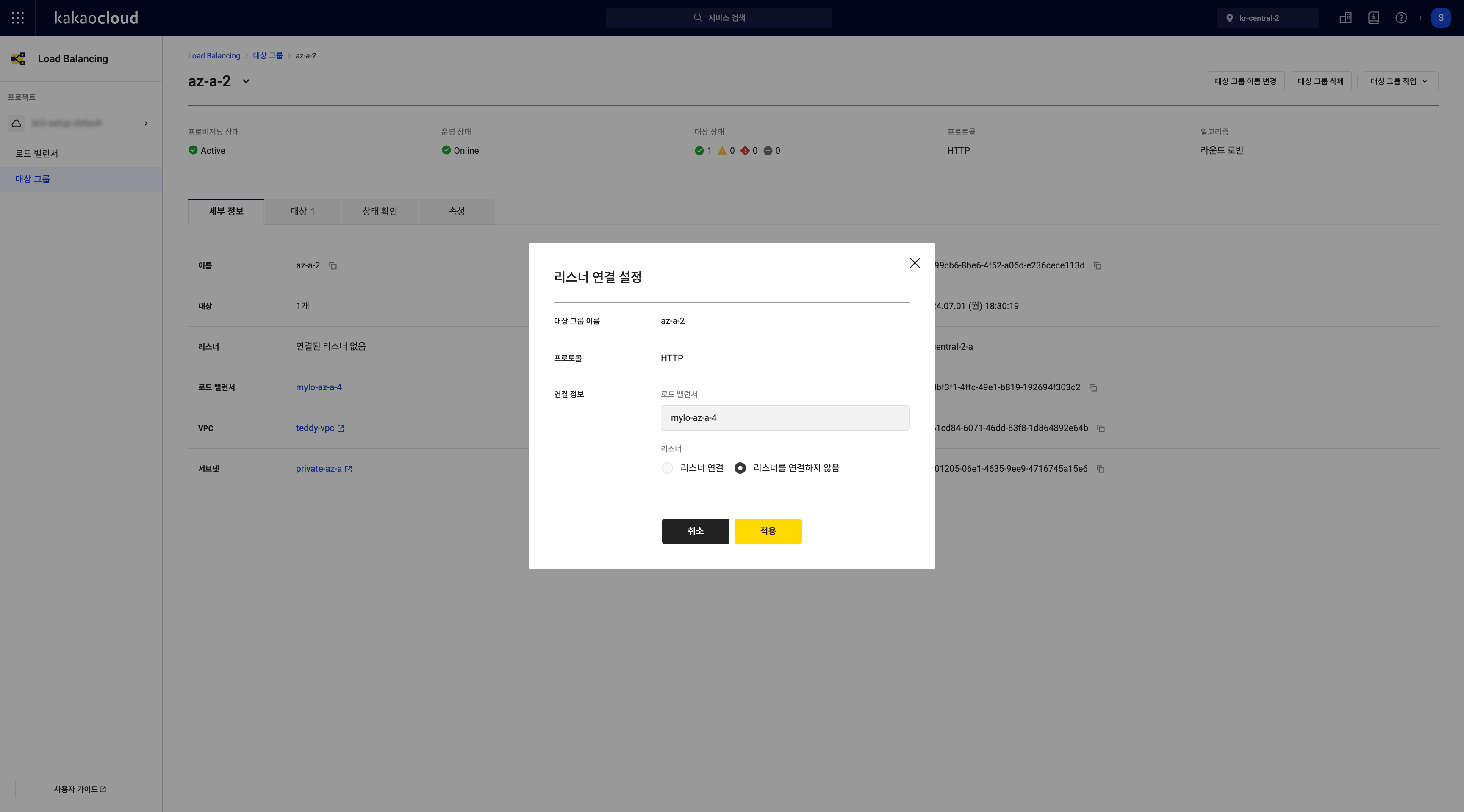The image size is (1464, 812).
Task: Click the '대상 그룹' breadcrumb link
Action: [268, 56]
